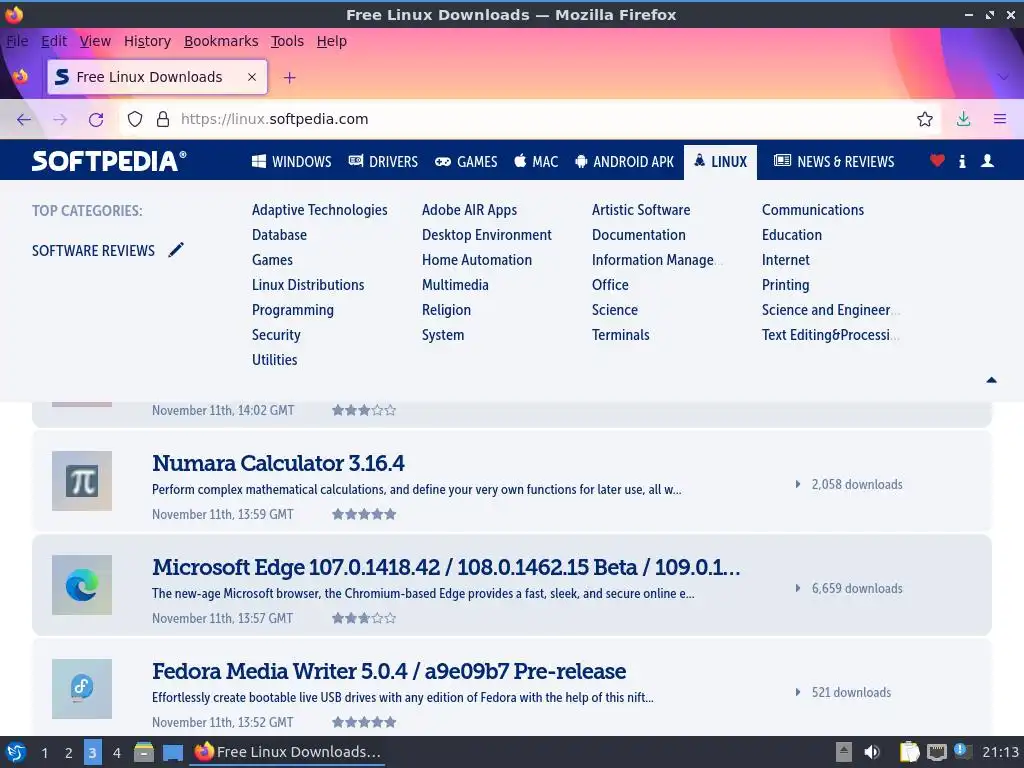Open Fedora Media Writer 5.0.4 title
Viewport: 1024px width, 768px height.
tap(389, 671)
